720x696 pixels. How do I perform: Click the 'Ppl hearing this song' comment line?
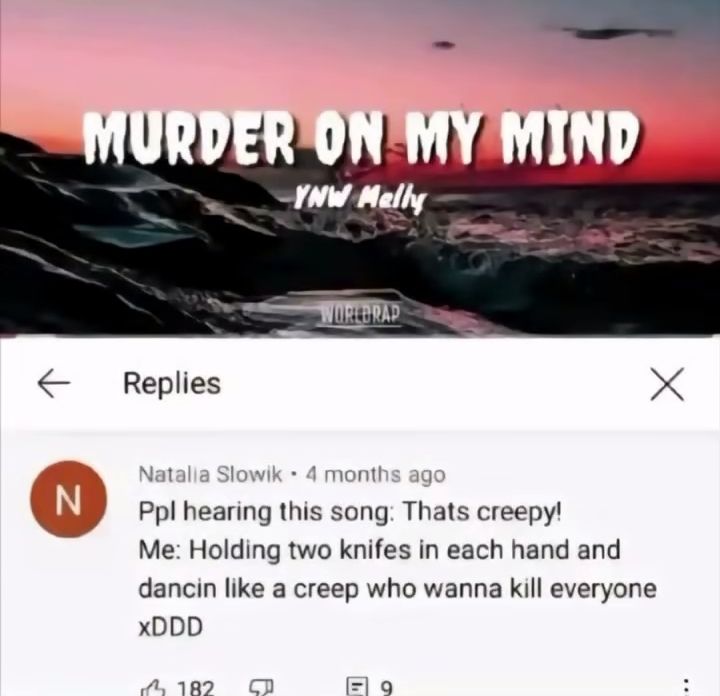[350, 512]
